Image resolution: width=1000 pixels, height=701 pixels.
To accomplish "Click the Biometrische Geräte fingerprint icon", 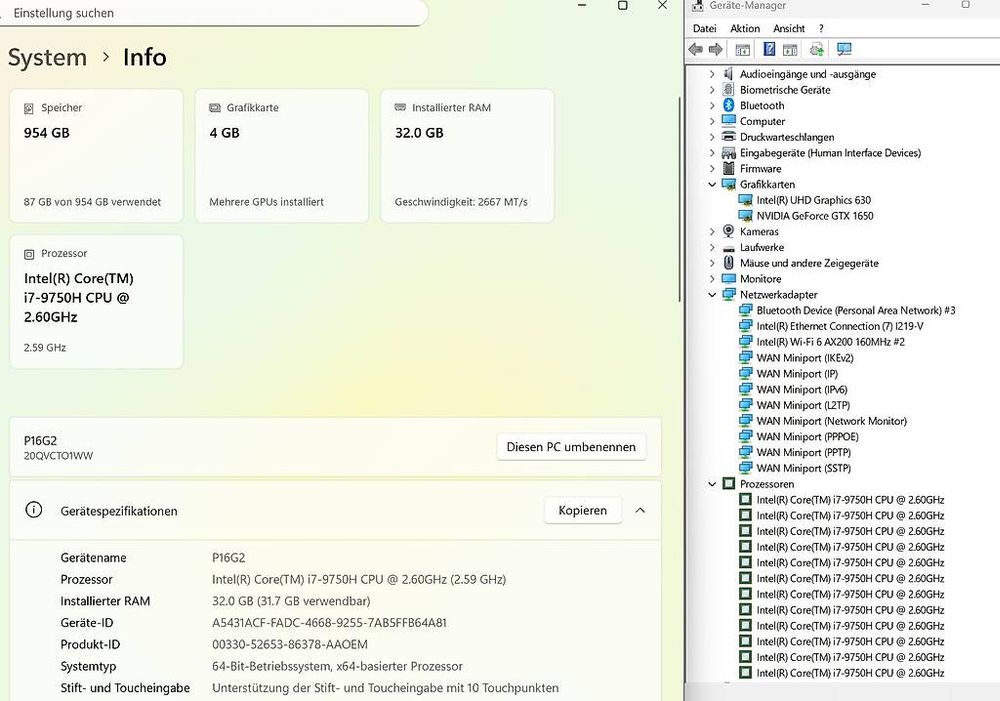I will [729, 90].
